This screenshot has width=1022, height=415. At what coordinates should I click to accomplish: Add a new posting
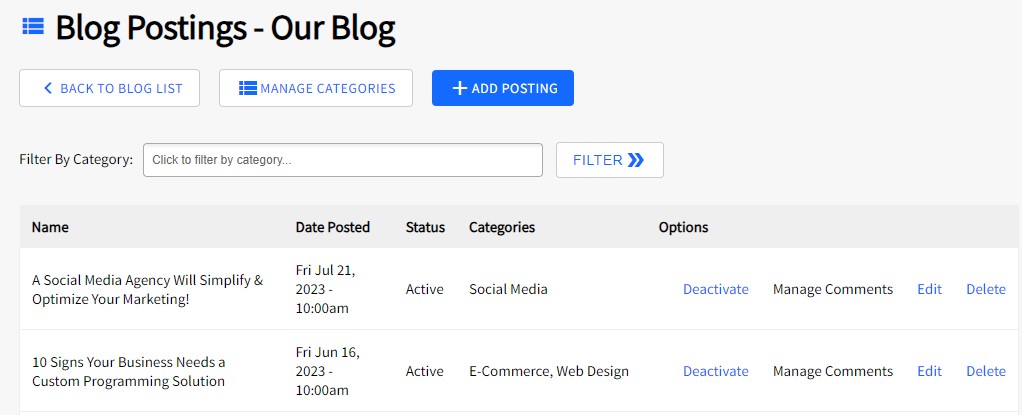502,88
